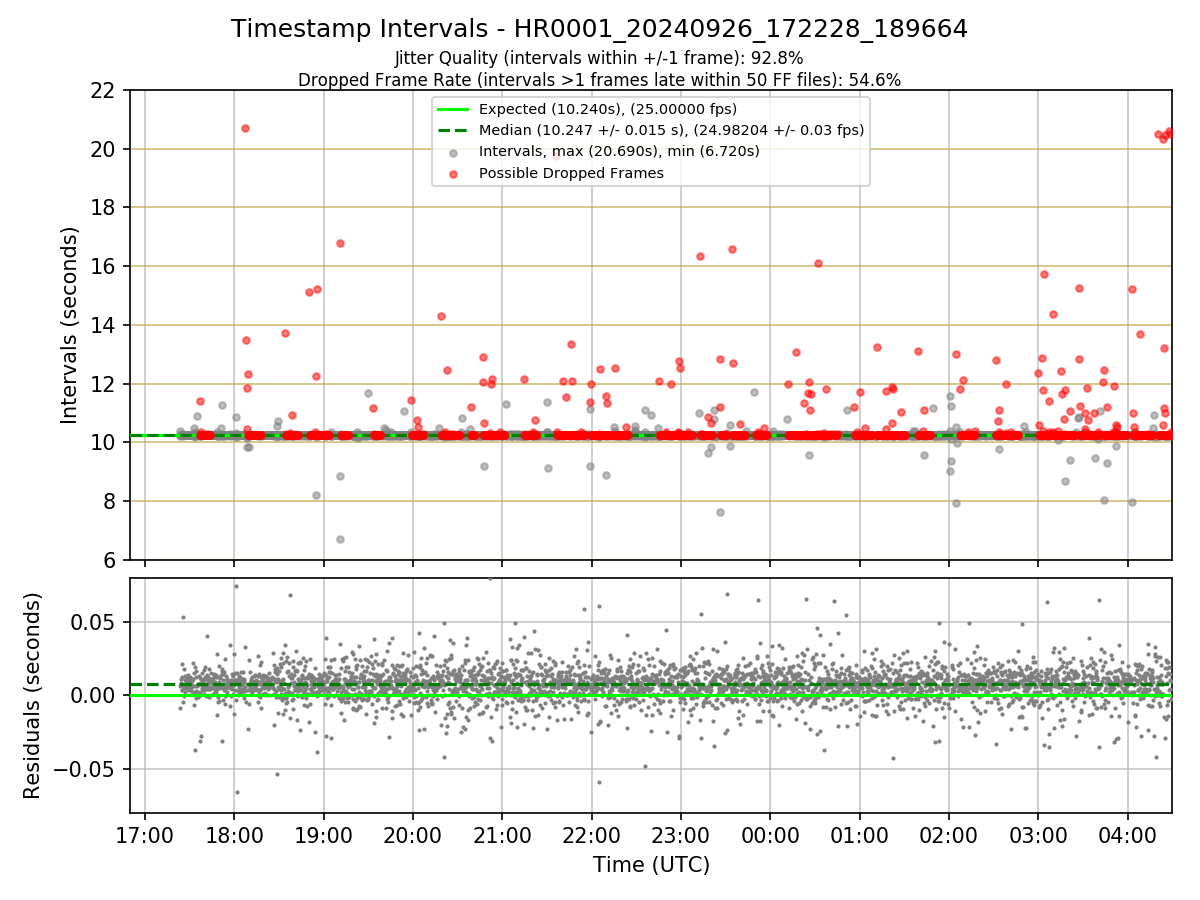
Task: Click legend entry 'Median (10.247 +/- 0.015 s)'
Action: [671, 130]
